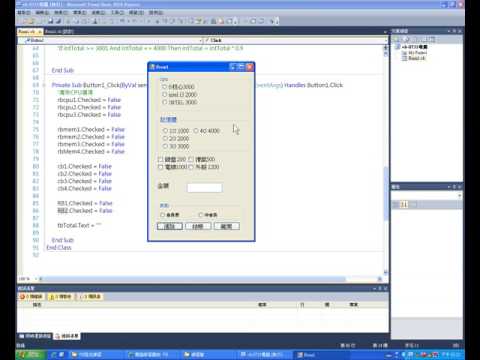Image resolution: width=480 pixels, height=360 pixels.
Task: Click the Save icon in the toolbar
Action: 51,21
